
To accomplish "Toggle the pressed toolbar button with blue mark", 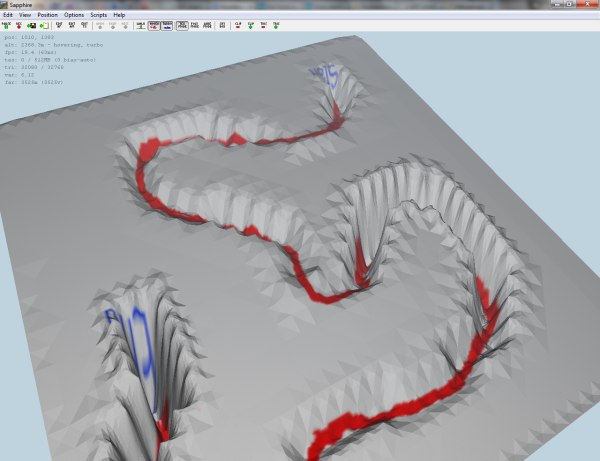I will 166,26.
